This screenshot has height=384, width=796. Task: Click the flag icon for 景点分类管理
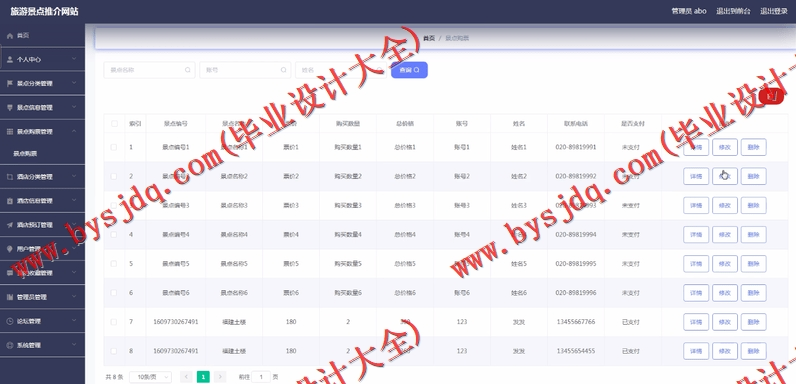pyautogui.click(x=10, y=83)
